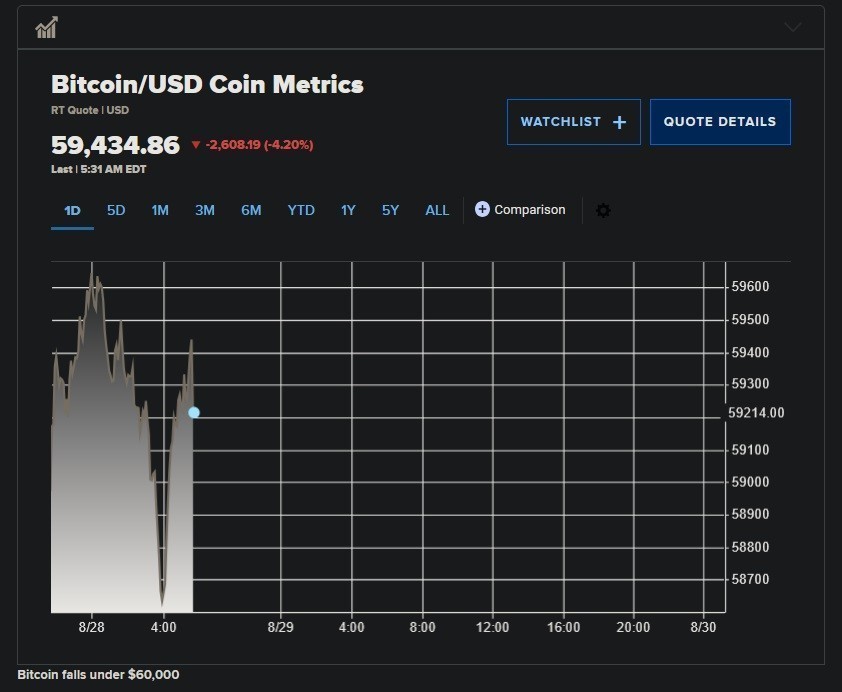
Task: Switch to 6M chart view
Action: coord(251,210)
